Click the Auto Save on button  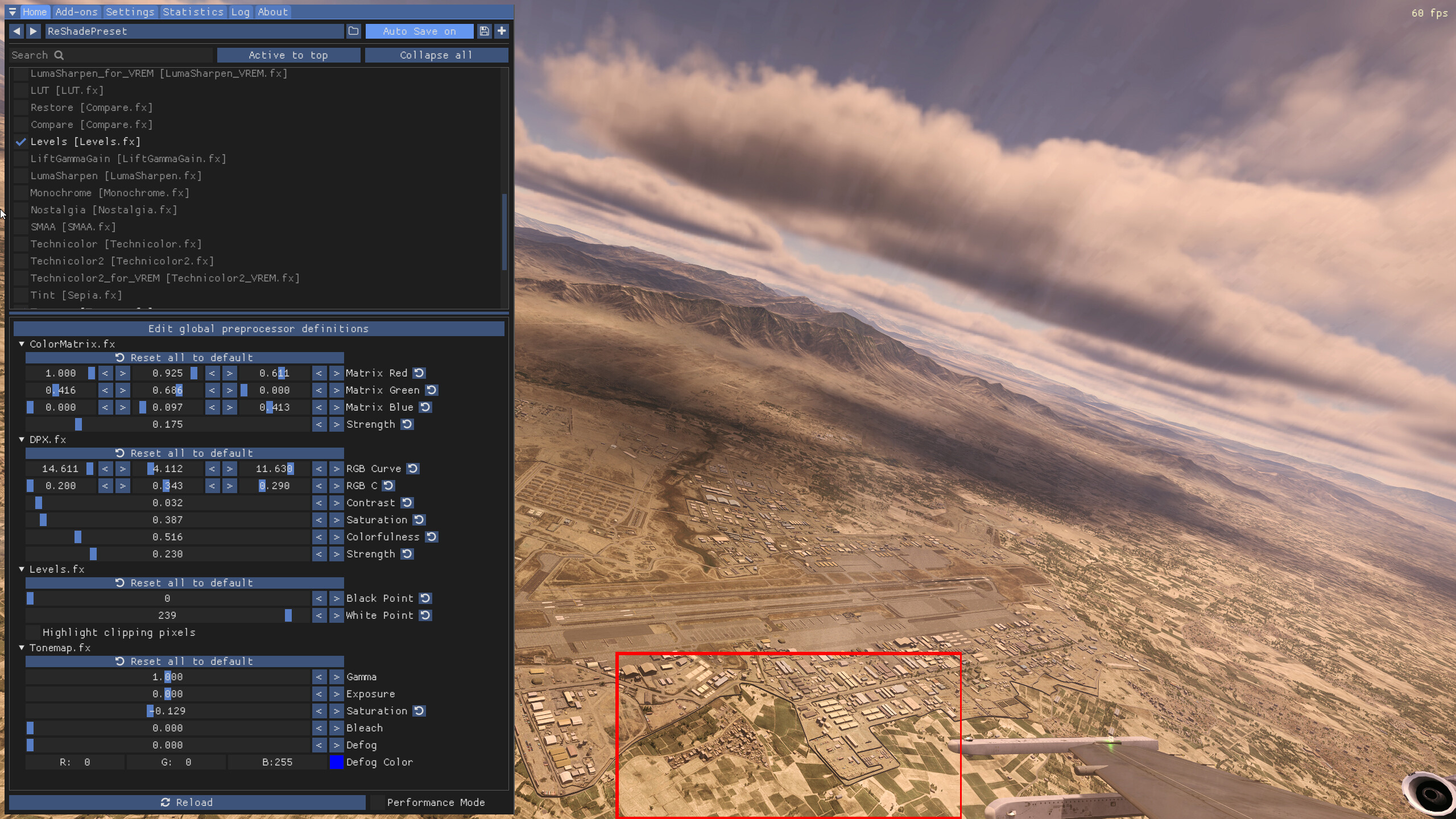pos(419,31)
